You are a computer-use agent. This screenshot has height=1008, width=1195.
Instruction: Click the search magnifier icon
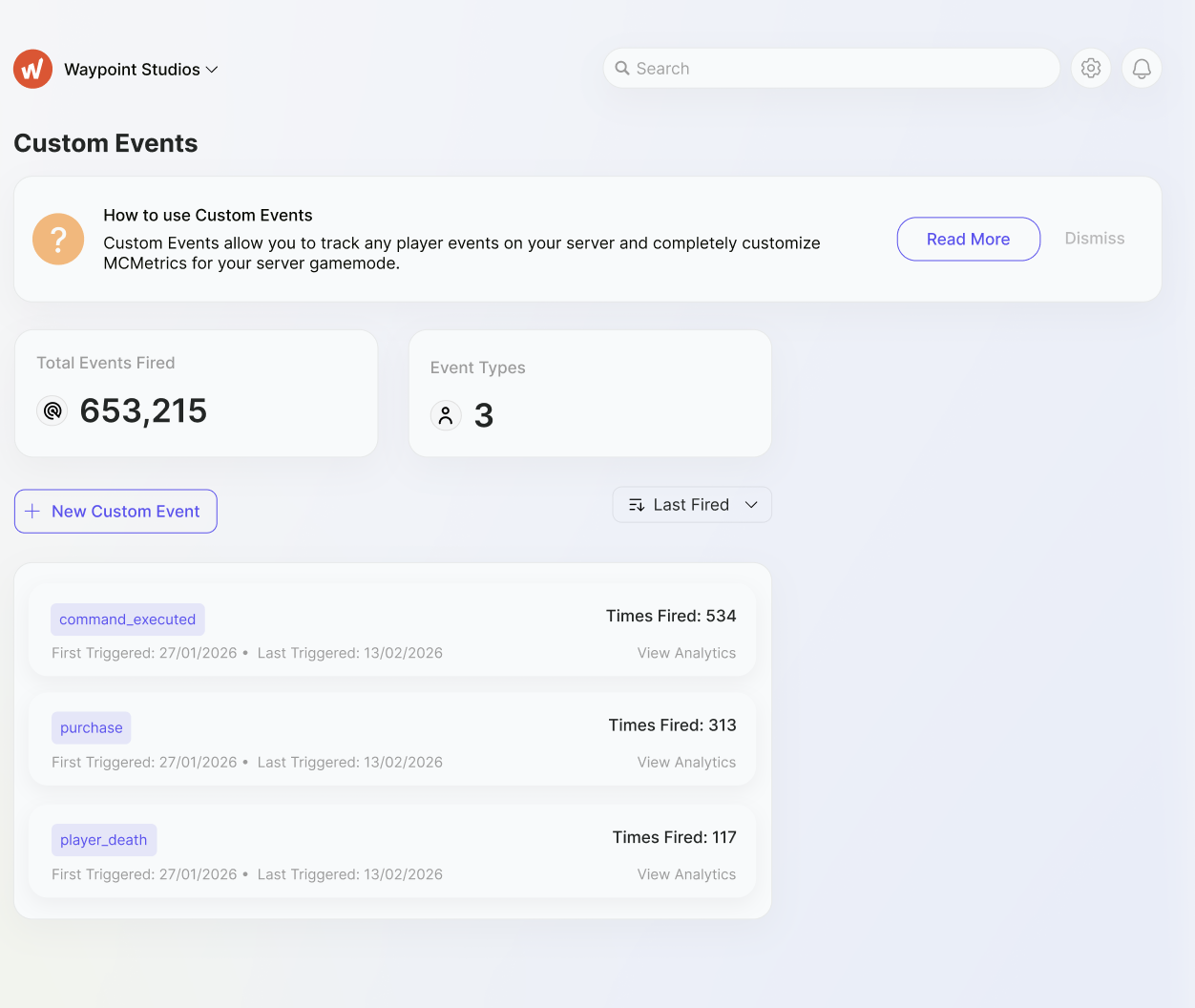(622, 69)
